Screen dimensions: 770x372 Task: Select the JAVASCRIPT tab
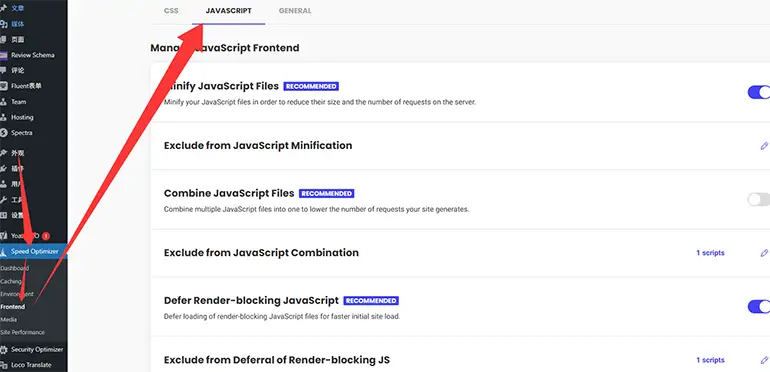tap(228, 11)
